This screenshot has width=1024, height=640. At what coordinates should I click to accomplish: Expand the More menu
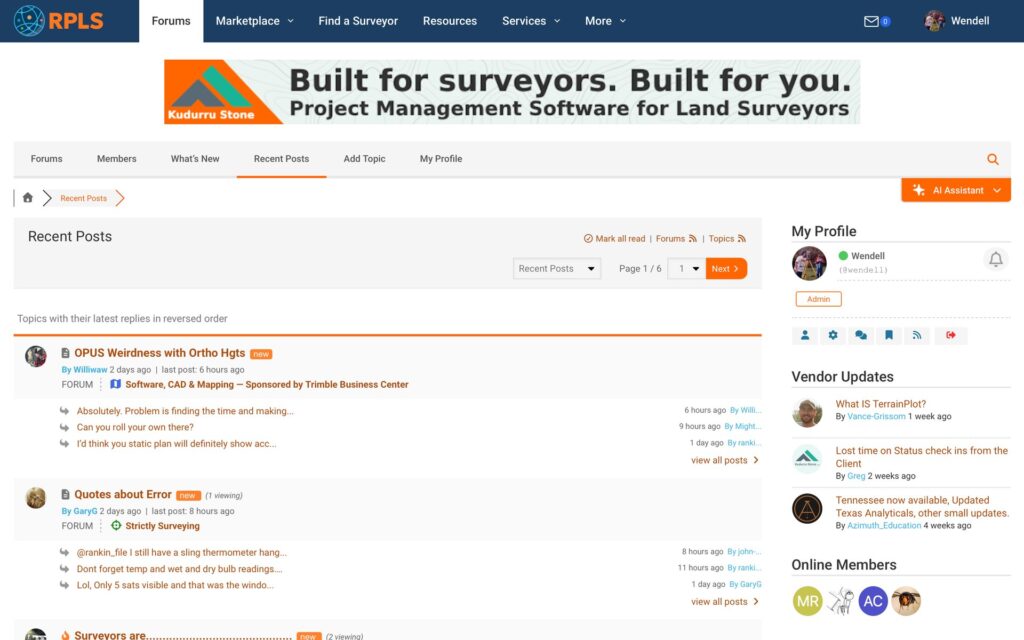click(x=605, y=21)
